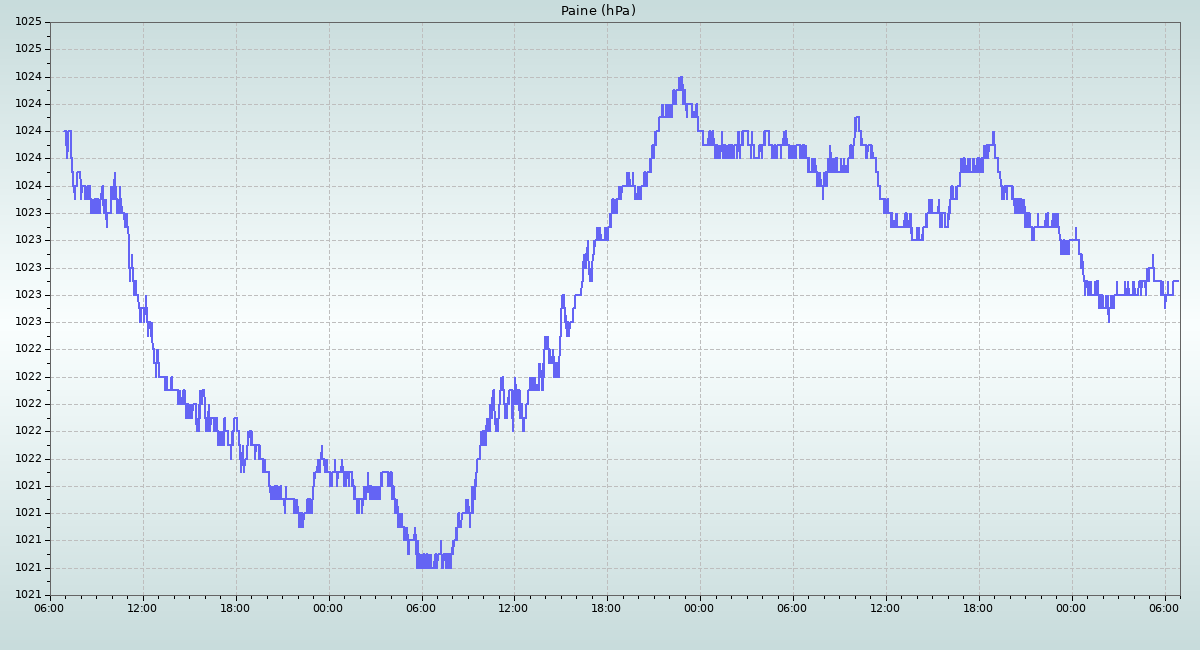Click the starting point of the pressure line
The height and width of the screenshot is (650, 1200).
click(65, 131)
